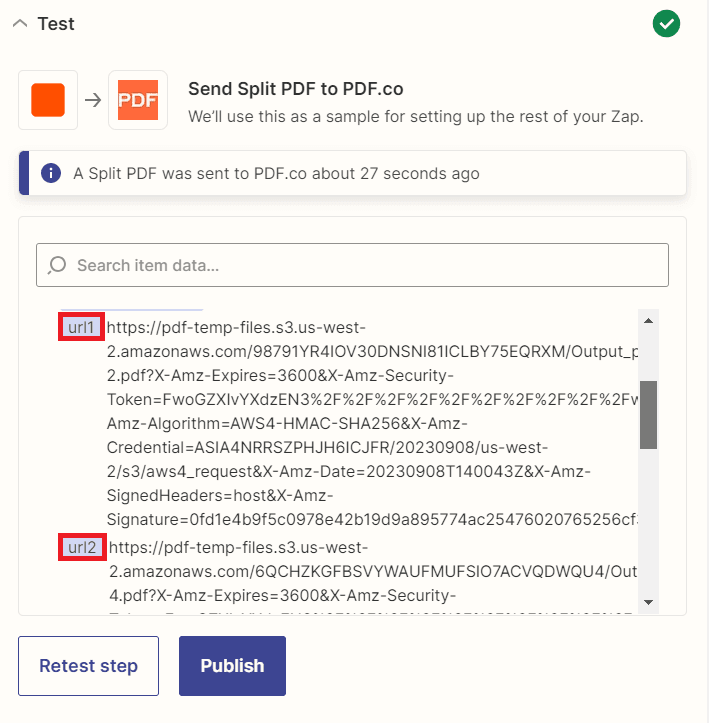Collapse the Test section chevron

point(20,24)
